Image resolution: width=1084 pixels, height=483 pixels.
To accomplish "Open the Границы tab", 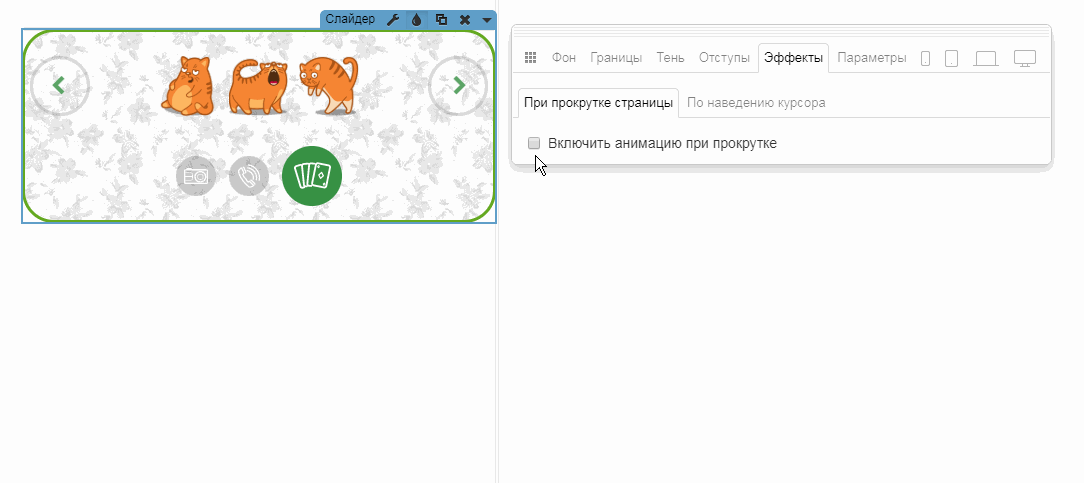I will point(616,58).
